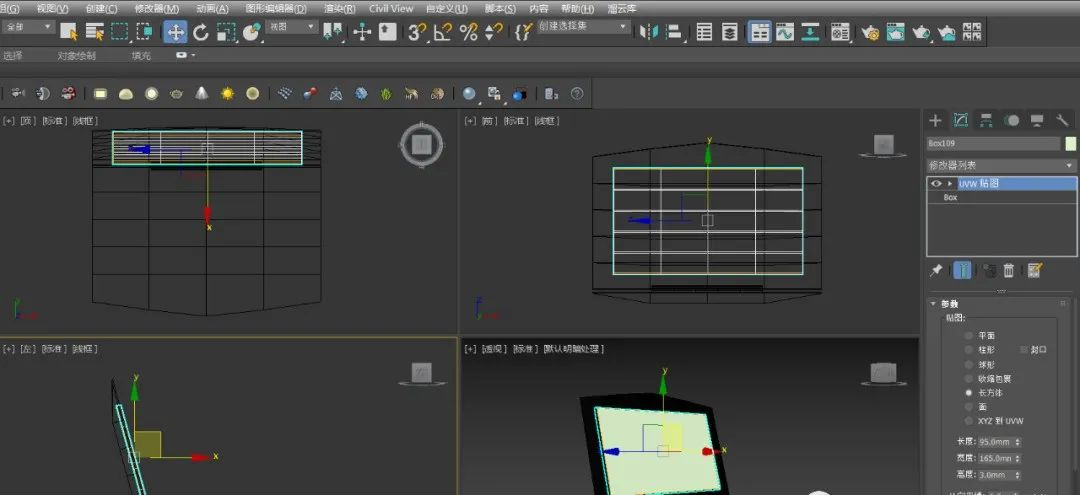This screenshot has height=495, width=1080.
Task: Switch to the Utilities wrench tab
Action: (1061, 120)
